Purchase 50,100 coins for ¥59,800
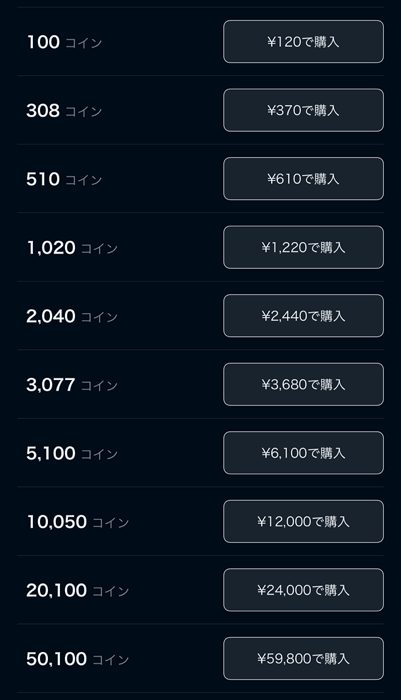401x700 pixels. (x=303, y=658)
